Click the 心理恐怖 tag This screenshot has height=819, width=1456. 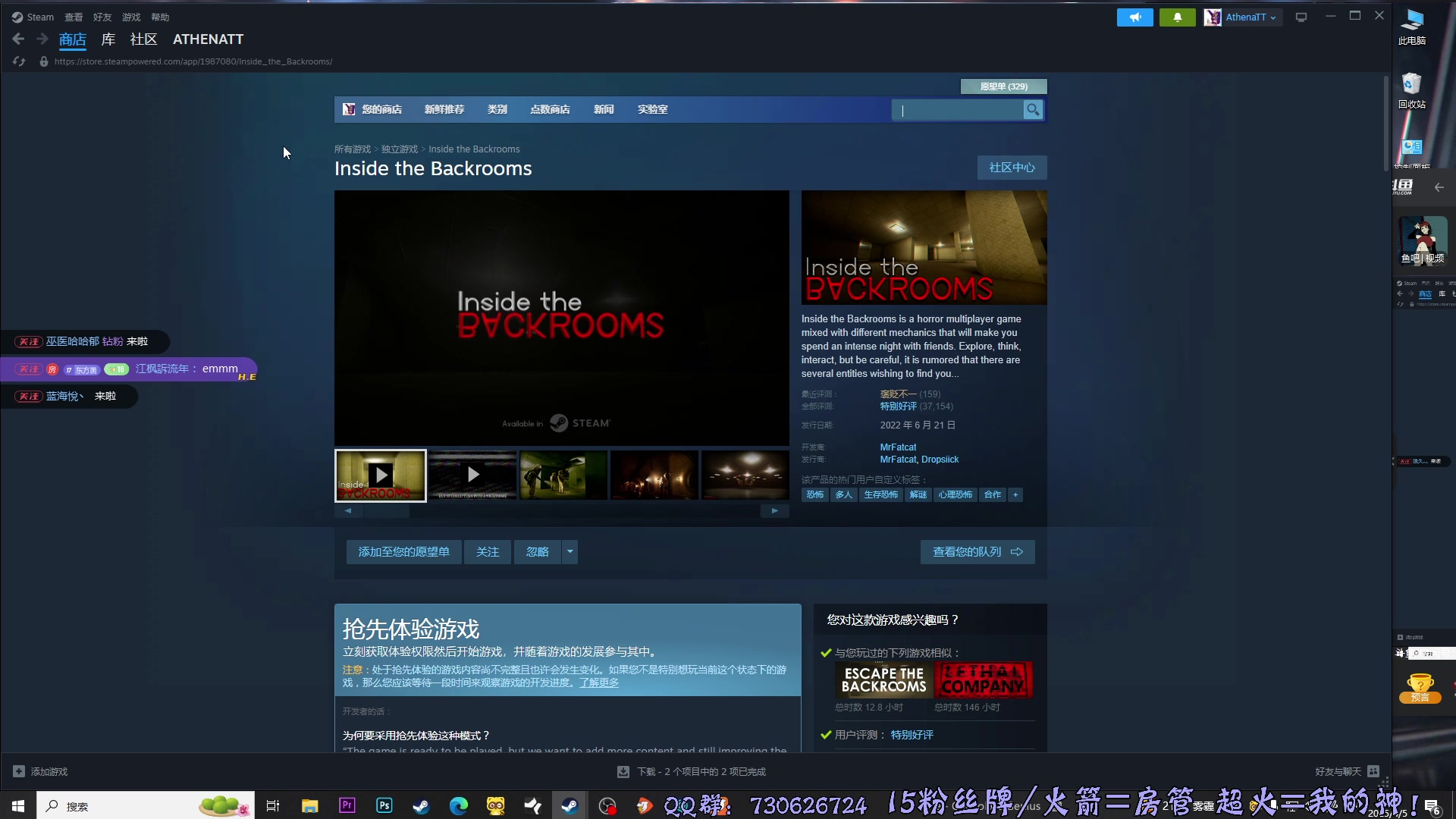[955, 494]
